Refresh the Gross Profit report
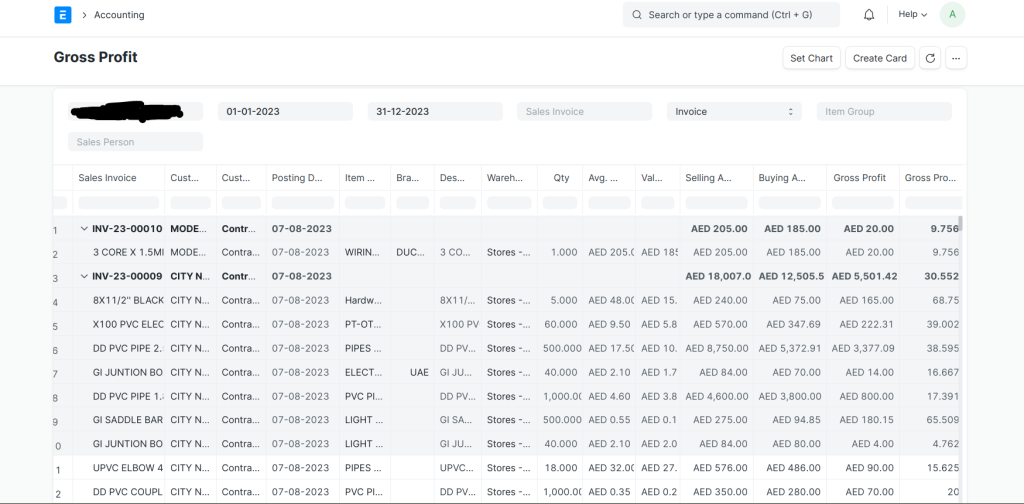Viewport: 1024px width, 504px height. [x=930, y=58]
